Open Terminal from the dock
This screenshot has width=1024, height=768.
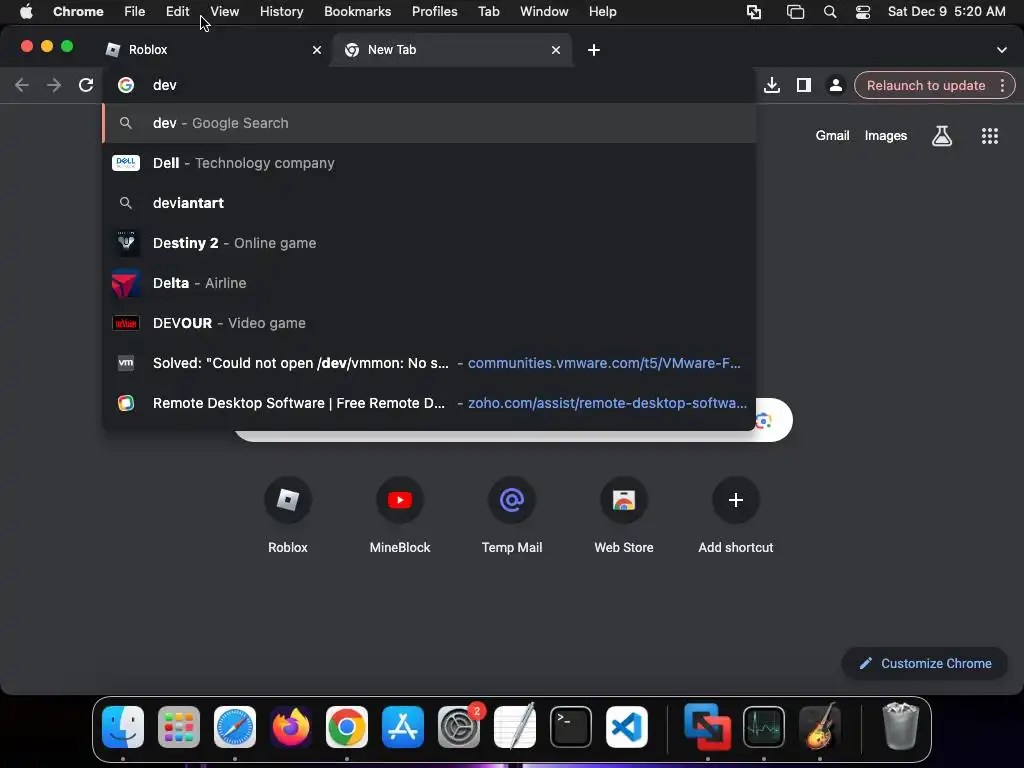571,727
